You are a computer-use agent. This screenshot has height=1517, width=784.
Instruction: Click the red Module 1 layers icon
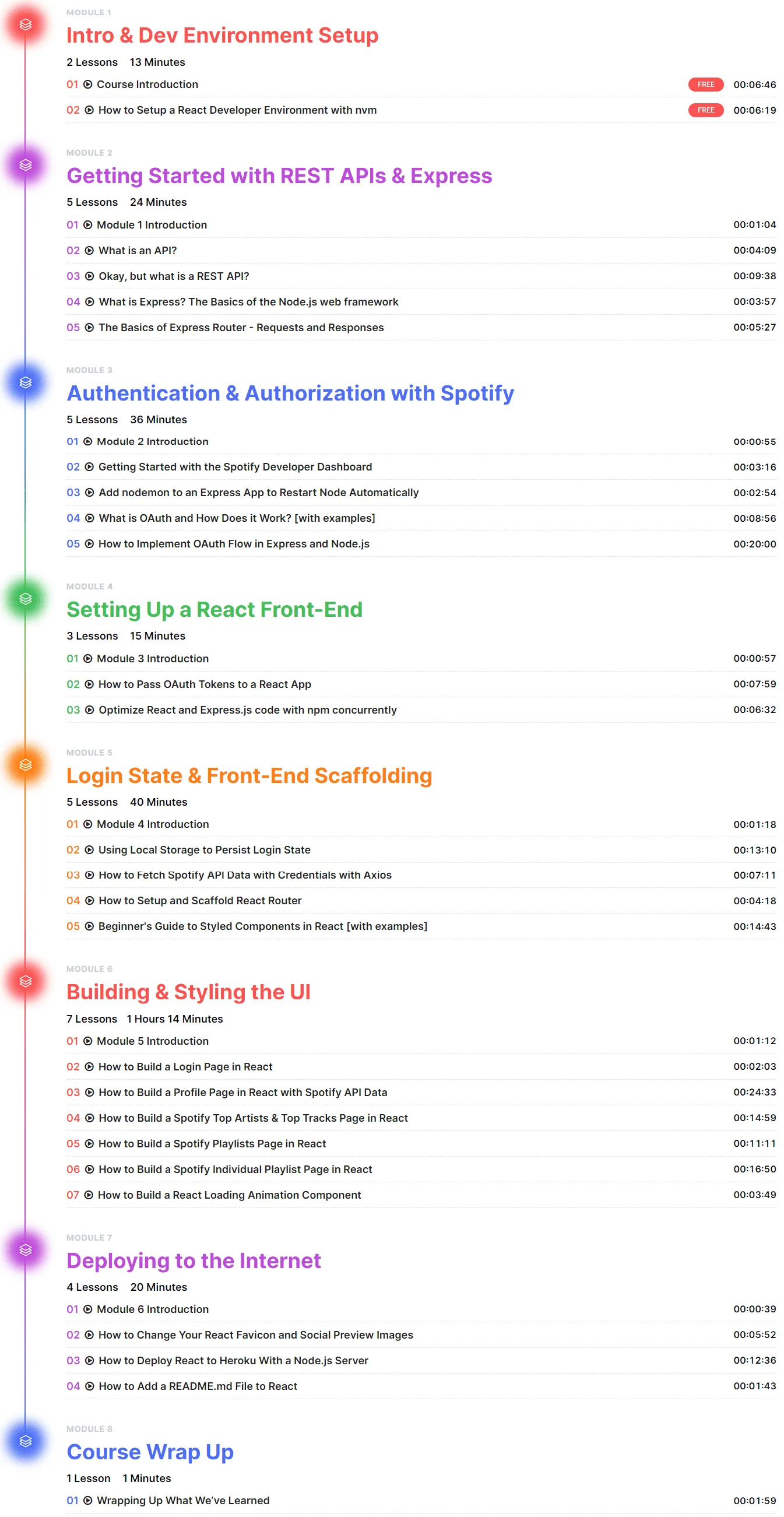[x=25, y=24]
